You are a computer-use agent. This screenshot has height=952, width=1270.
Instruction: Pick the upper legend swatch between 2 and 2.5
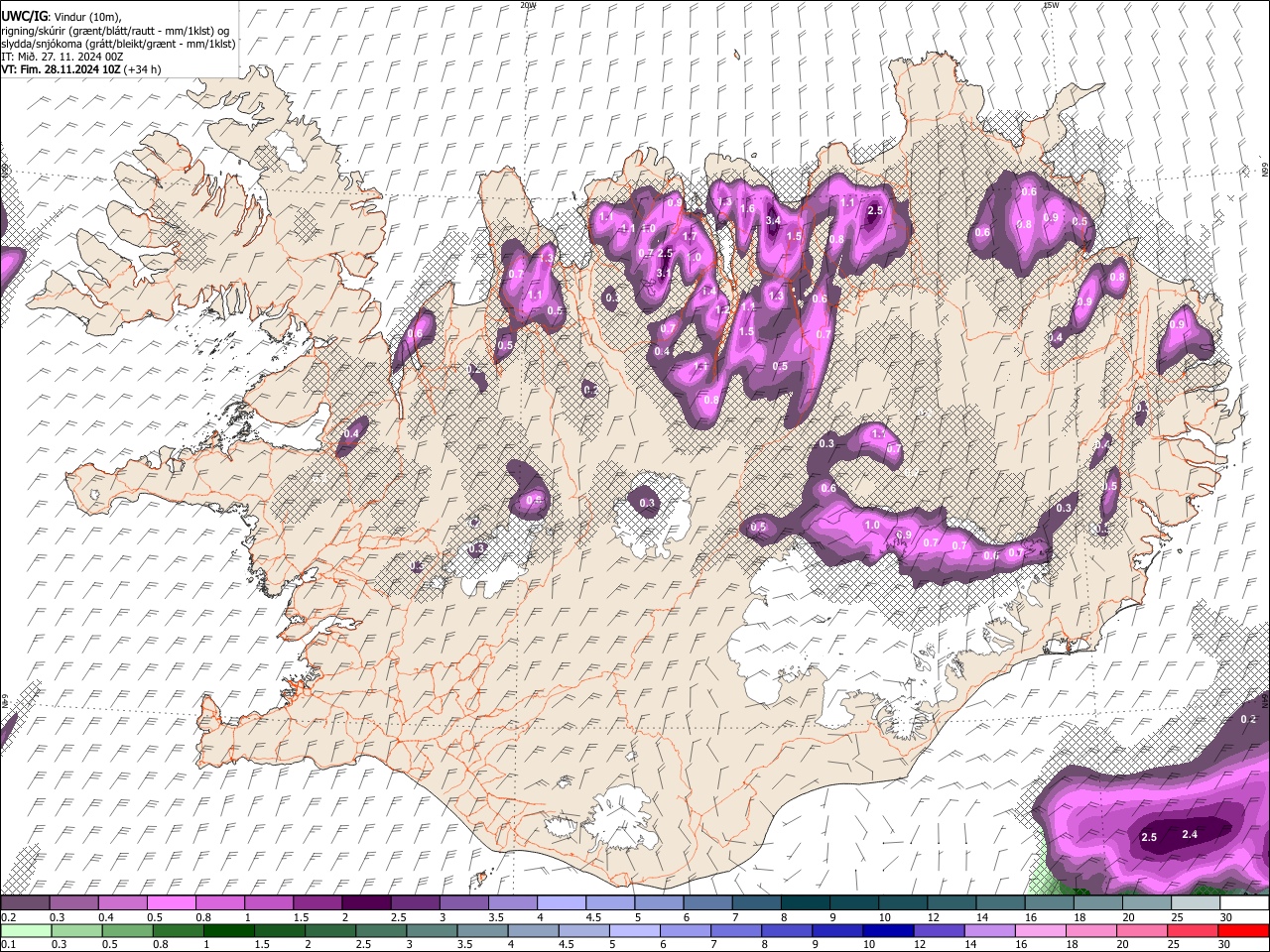[366, 903]
